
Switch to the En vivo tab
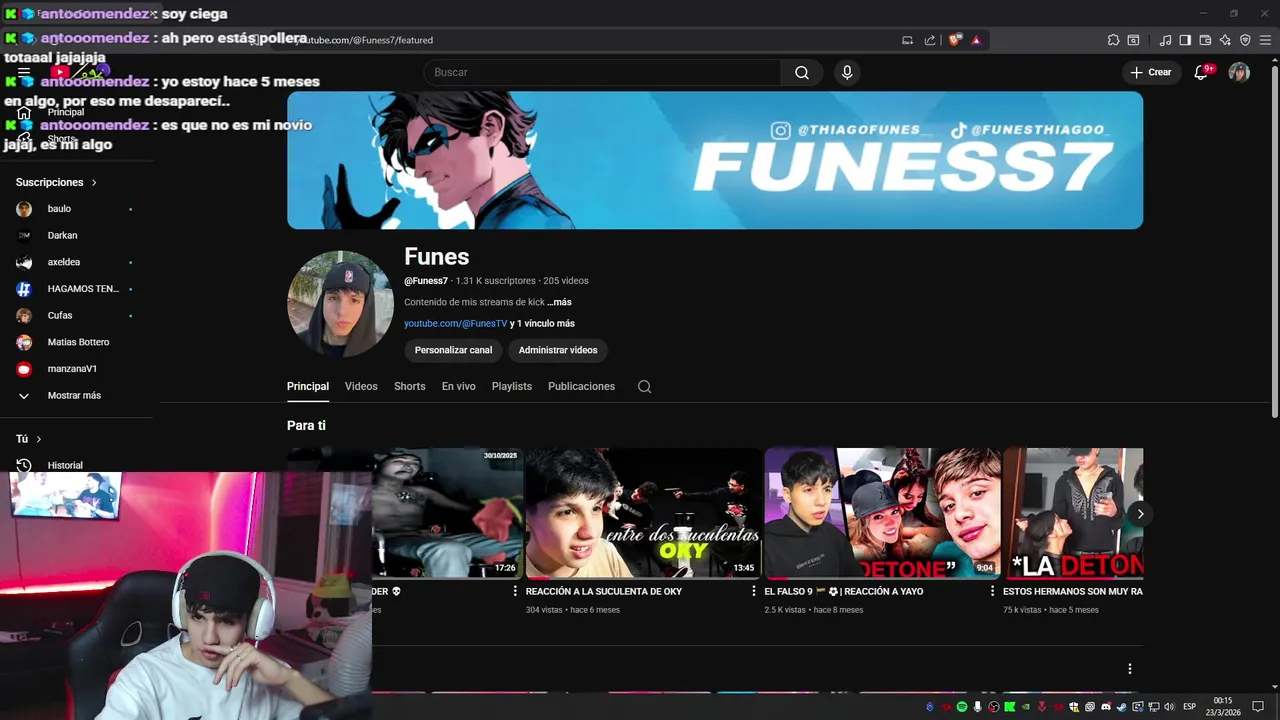[459, 386]
